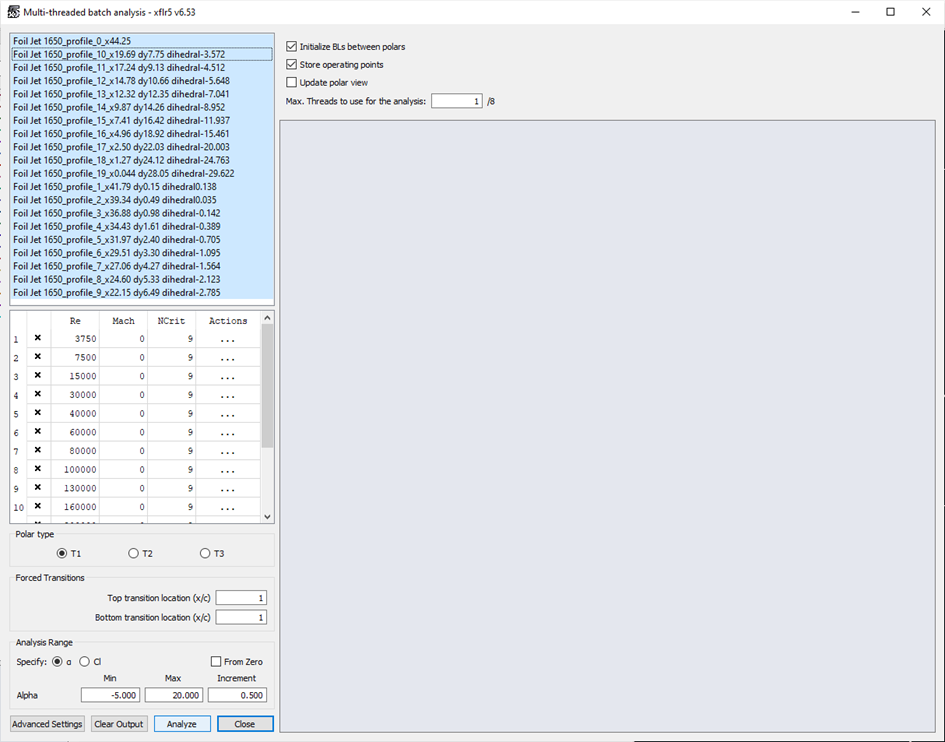This screenshot has height=742, width=945.
Task: Enable Update polar view checkbox
Action: coord(292,82)
